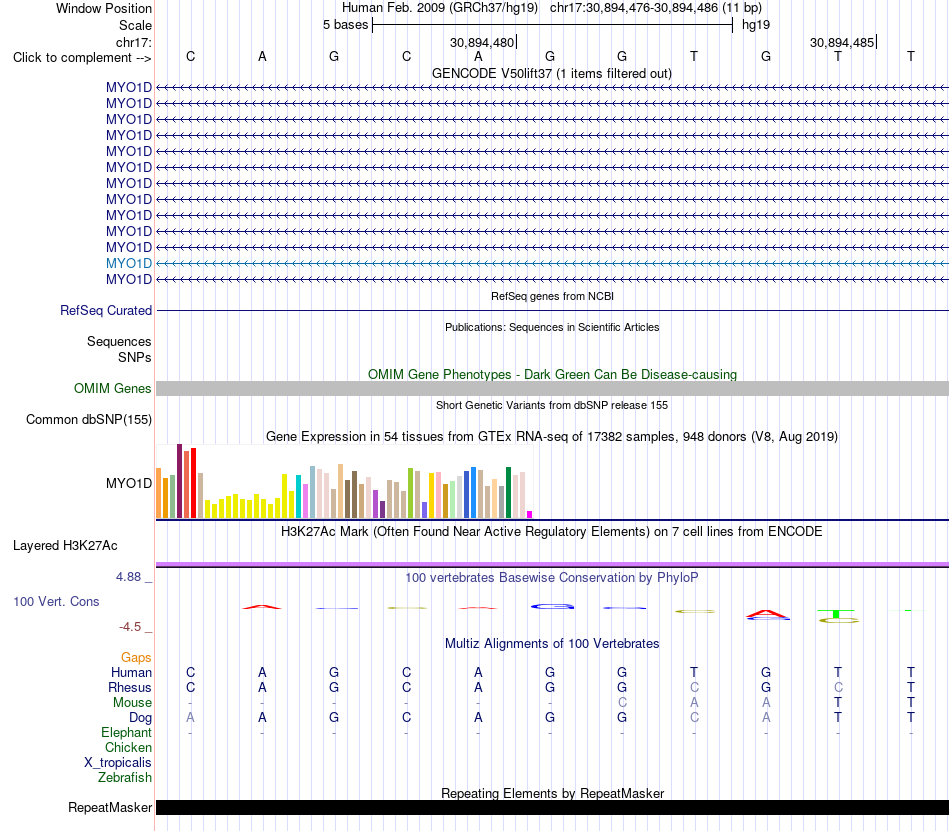Click the 4.88 PhyloP upper value
The height and width of the screenshot is (831, 950).
click(128, 577)
